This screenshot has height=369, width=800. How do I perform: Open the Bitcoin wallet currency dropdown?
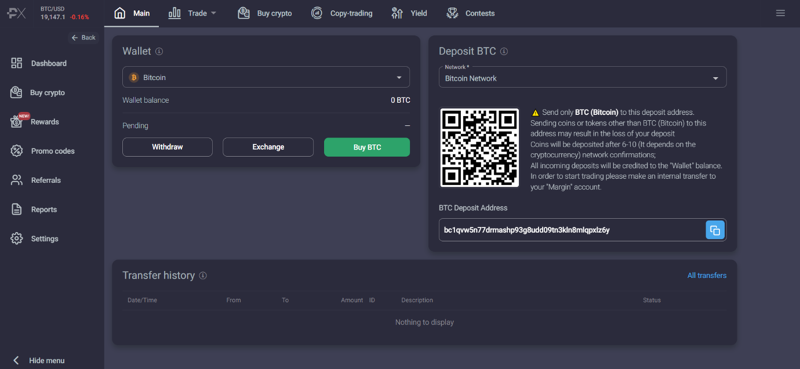266,77
